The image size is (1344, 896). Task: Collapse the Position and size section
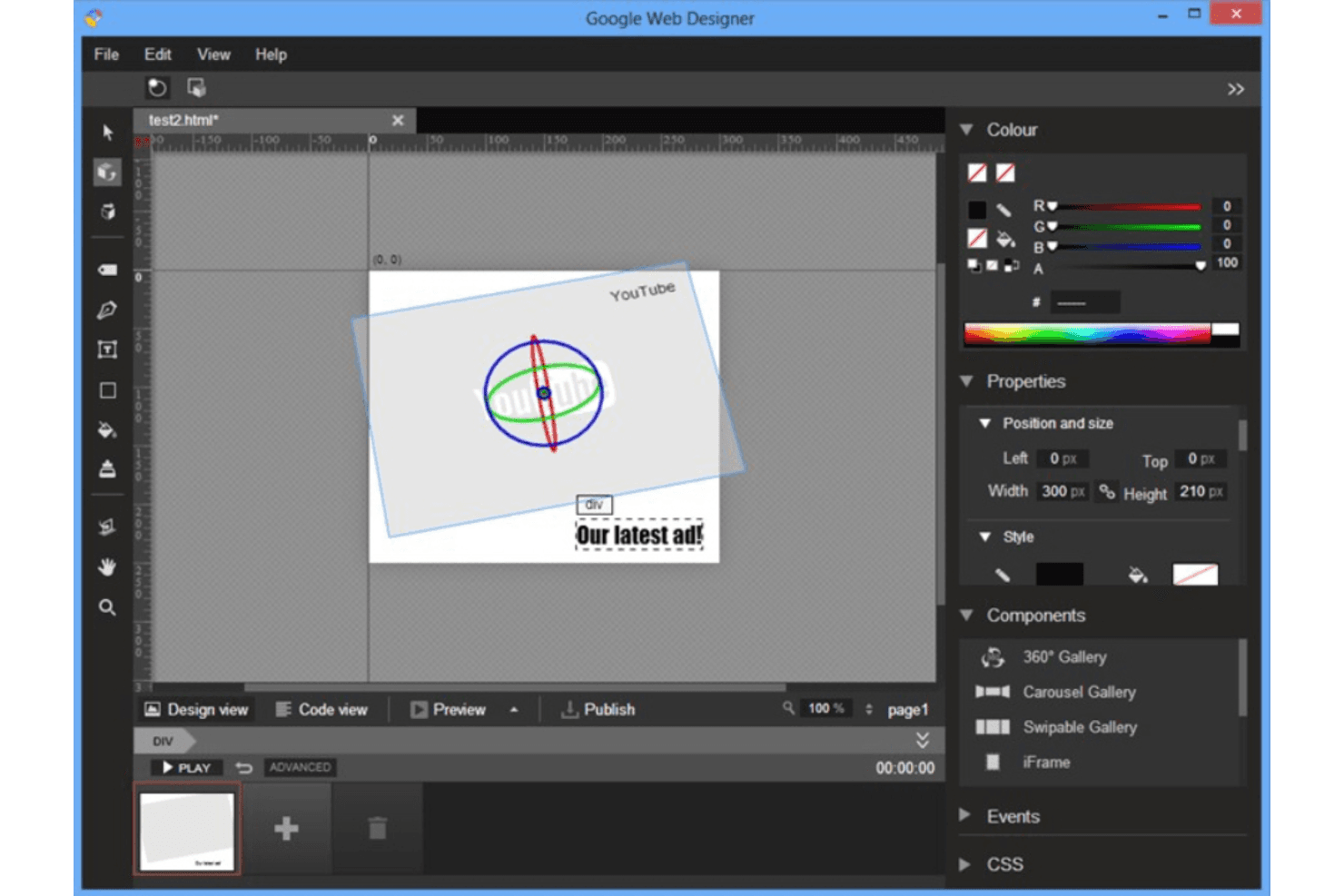tap(984, 423)
